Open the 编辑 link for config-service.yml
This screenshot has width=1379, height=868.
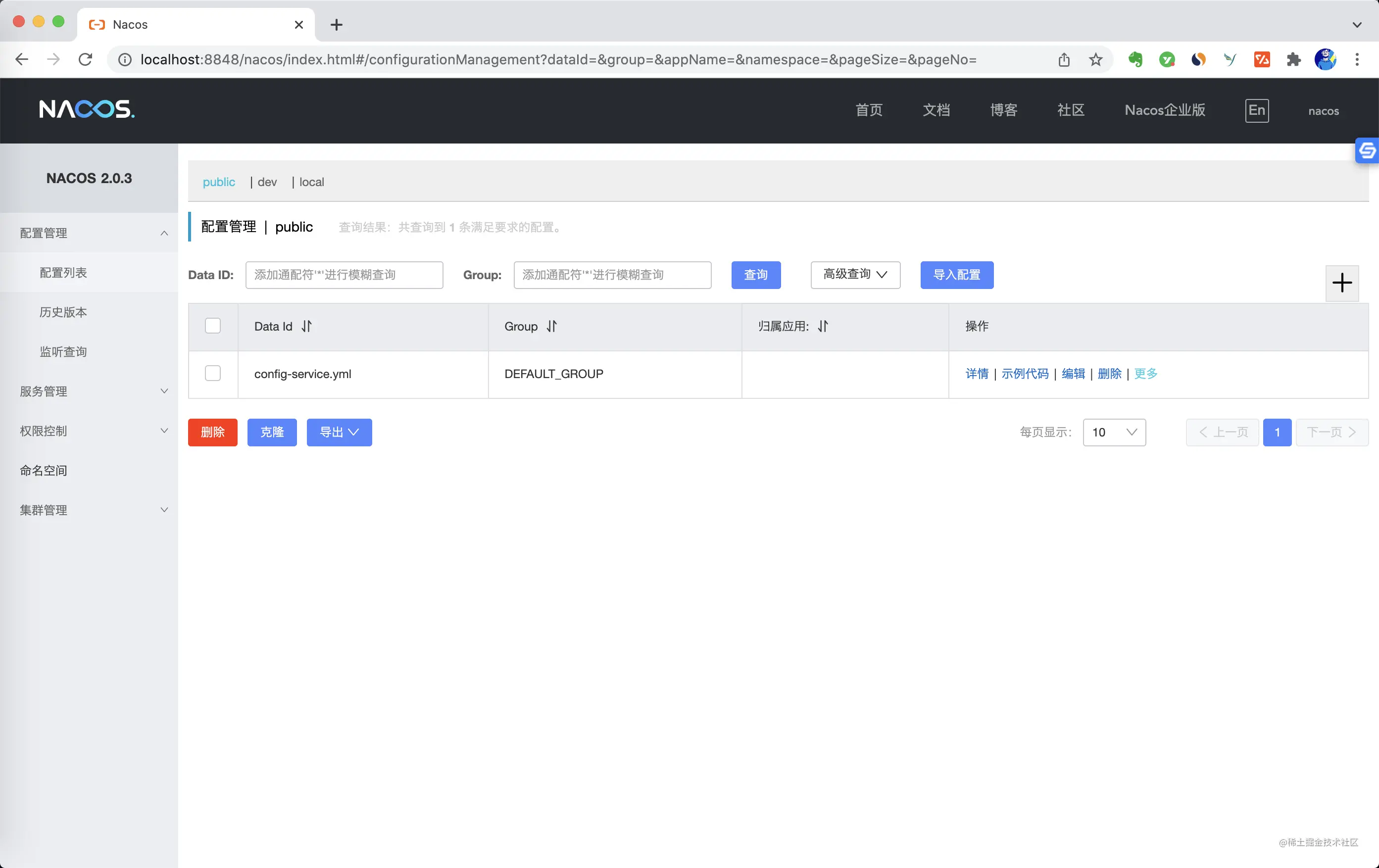click(1073, 374)
